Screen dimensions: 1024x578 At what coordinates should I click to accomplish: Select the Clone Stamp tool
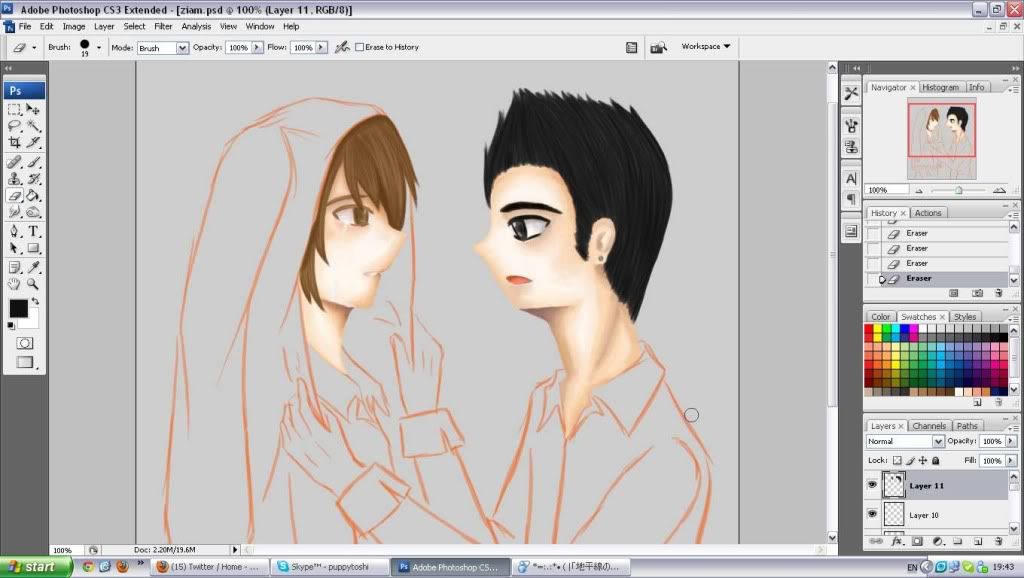click(x=14, y=178)
